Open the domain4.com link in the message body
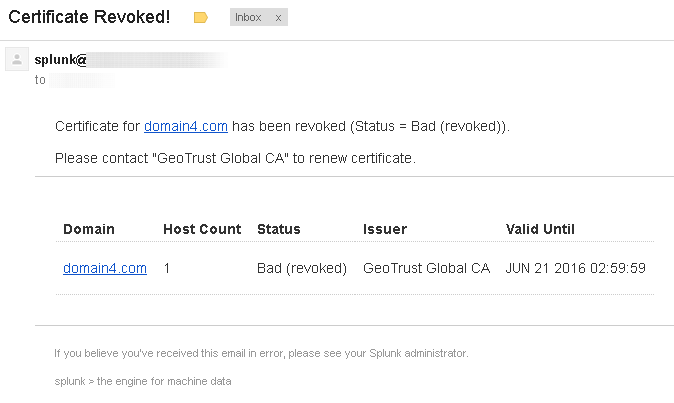This screenshot has width=674, height=403. click(x=186, y=127)
